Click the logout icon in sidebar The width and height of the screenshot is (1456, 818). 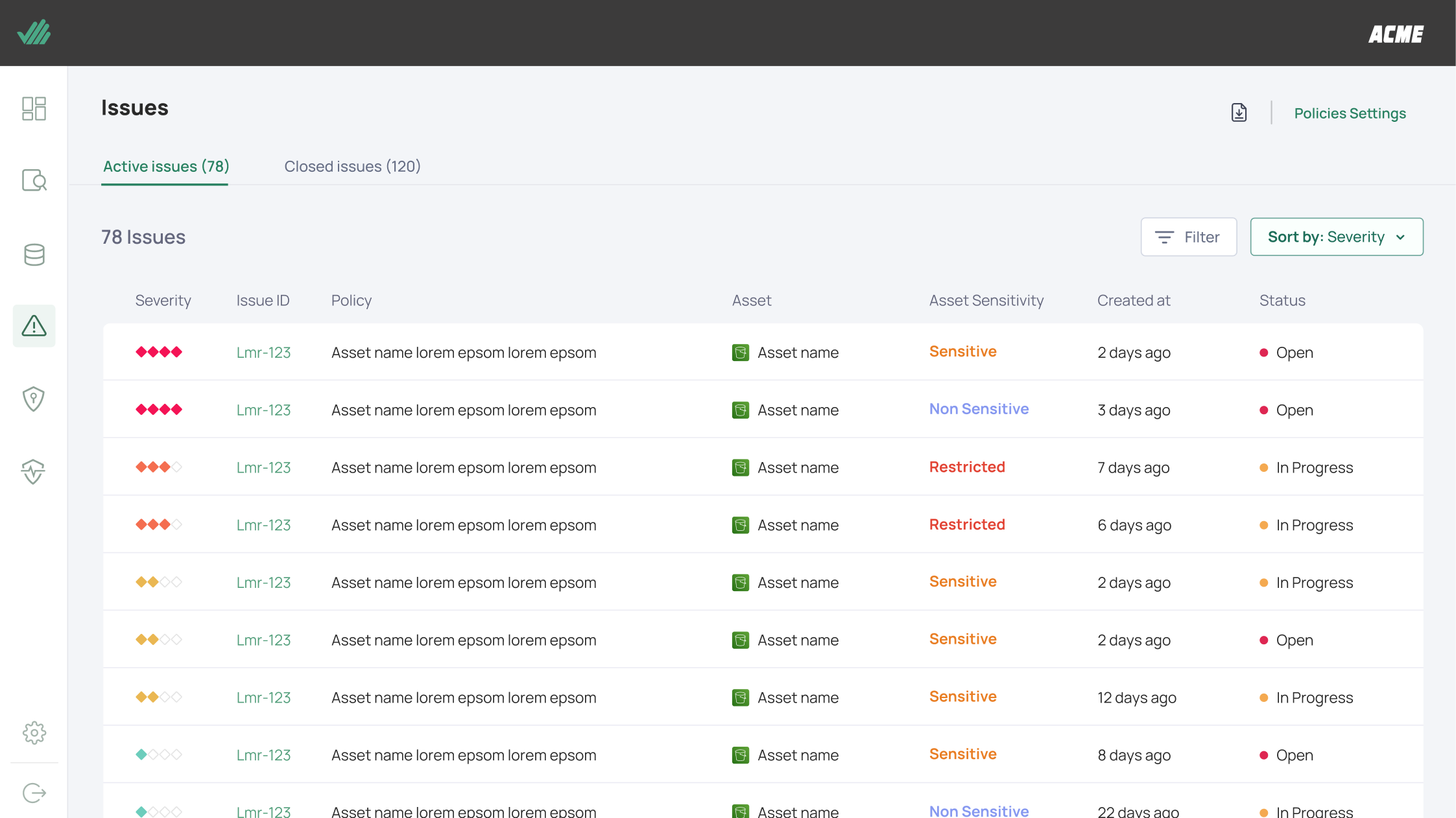[34, 793]
